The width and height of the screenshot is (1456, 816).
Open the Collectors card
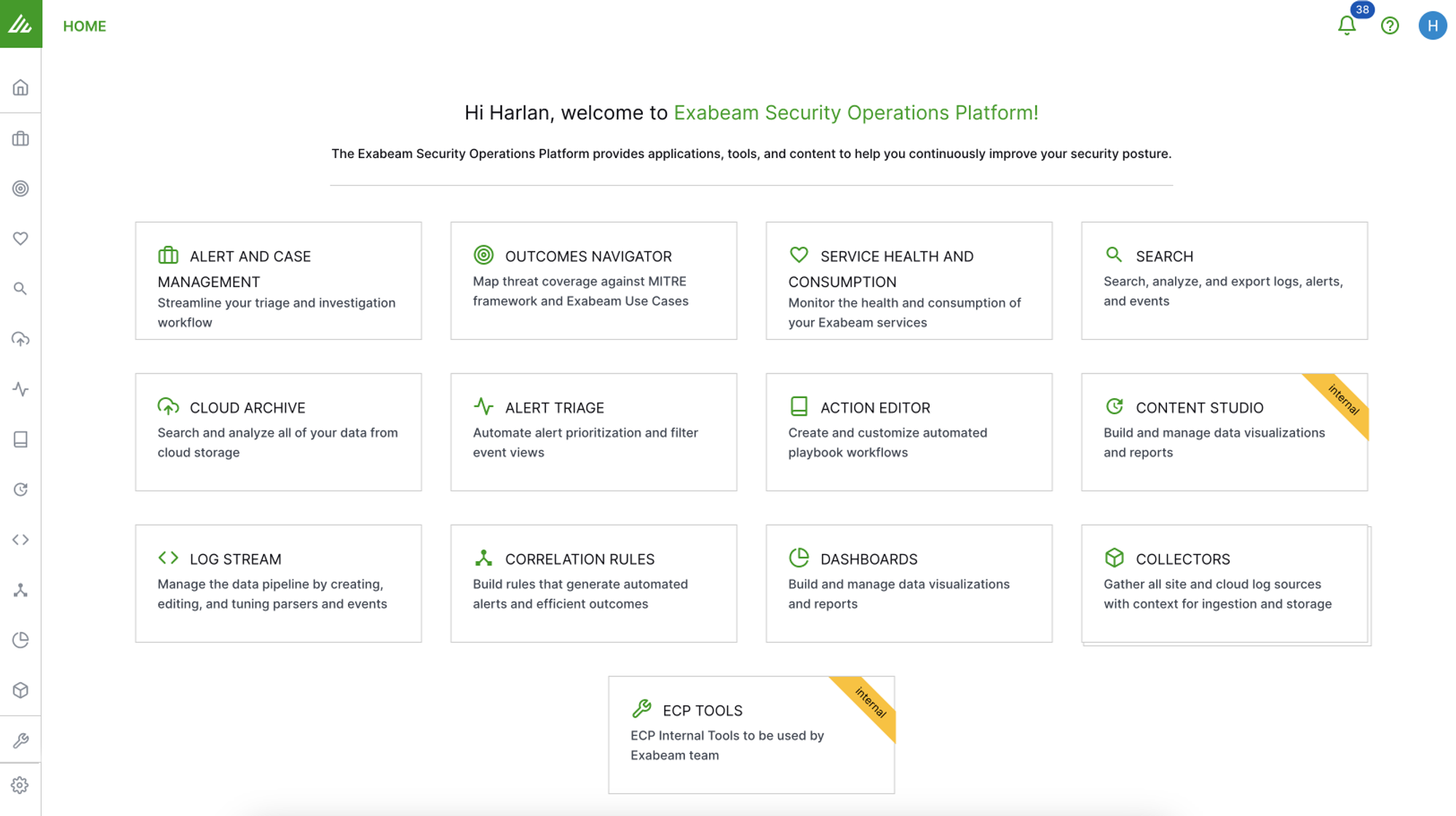[x=1224, y=583]
